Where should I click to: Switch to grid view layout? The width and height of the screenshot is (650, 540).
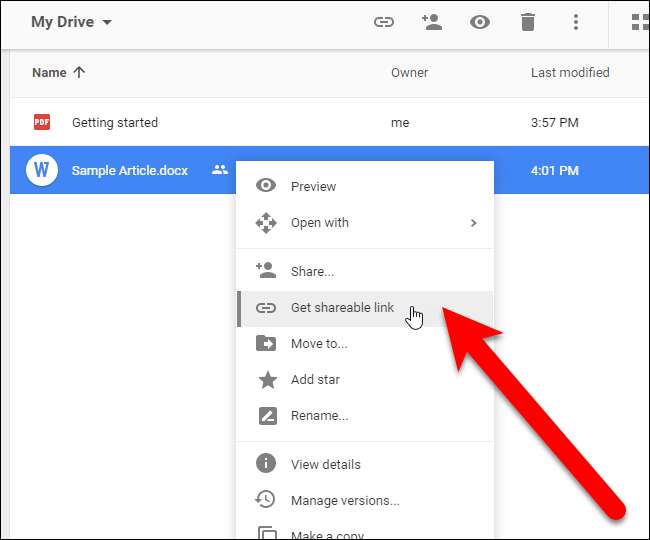[639, 22]
